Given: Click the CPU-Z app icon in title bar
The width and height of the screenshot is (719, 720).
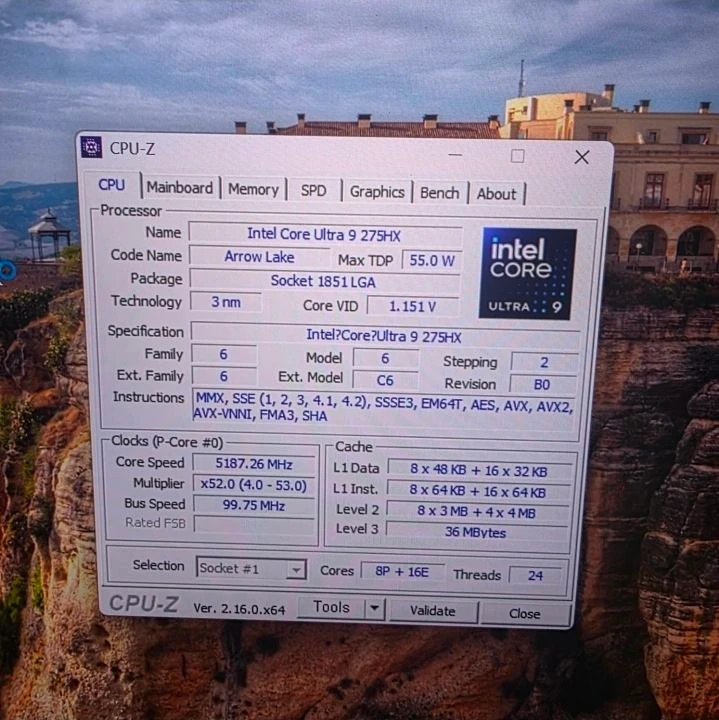Looking at the screenshot, I should 91,147.
